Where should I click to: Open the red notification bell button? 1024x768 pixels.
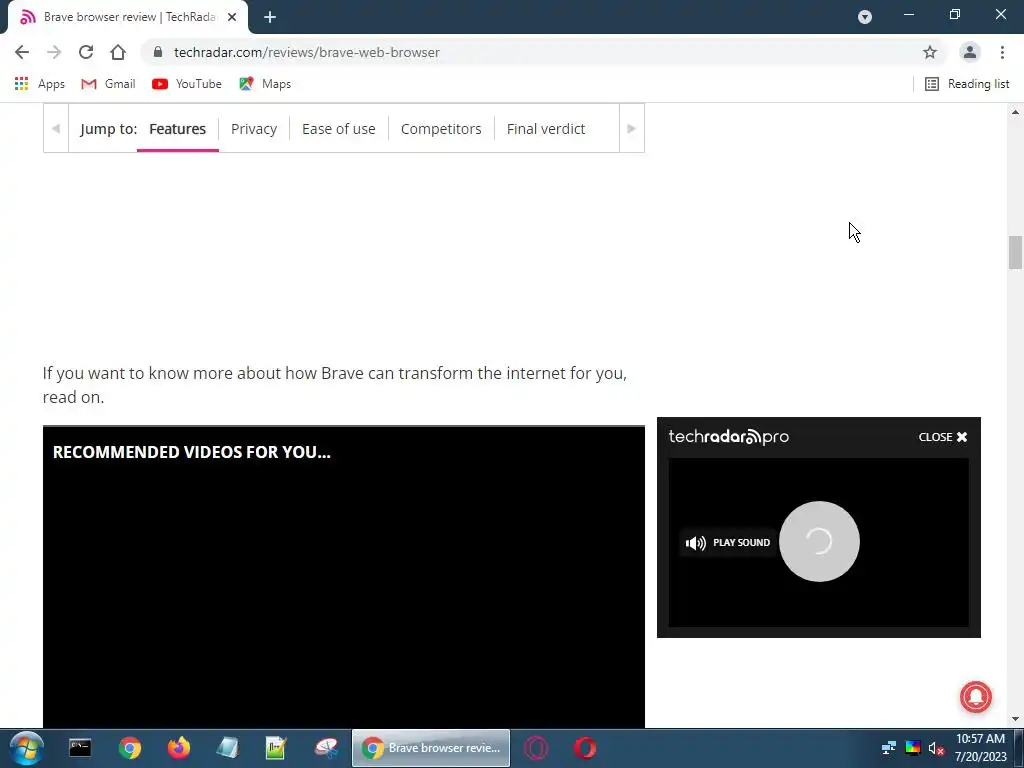click(976, 697)
